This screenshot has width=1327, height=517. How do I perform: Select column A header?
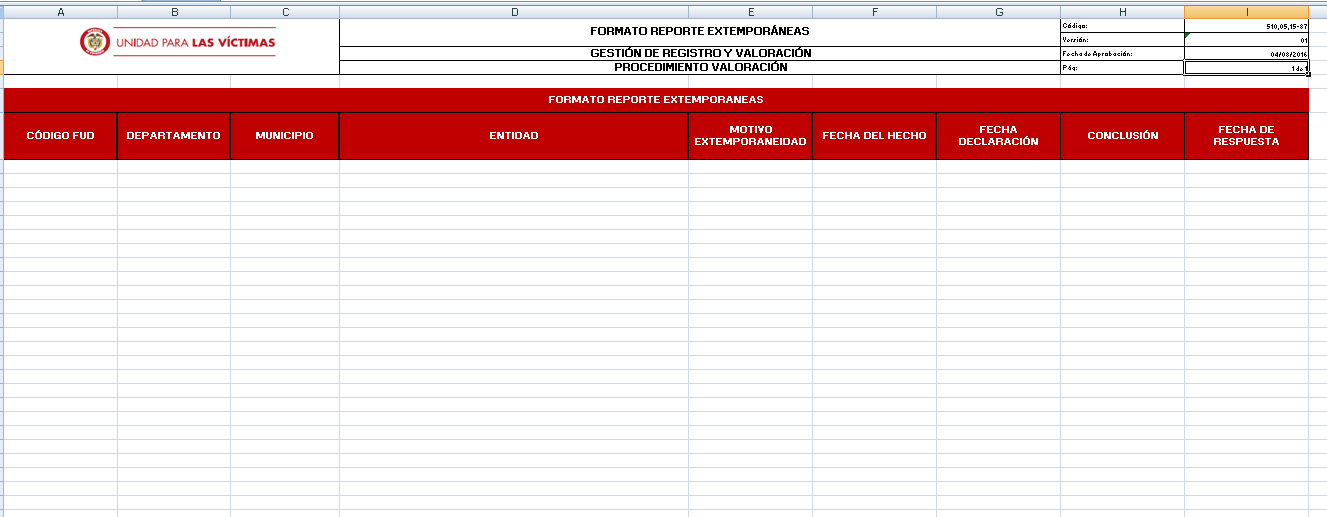point(61,12)
